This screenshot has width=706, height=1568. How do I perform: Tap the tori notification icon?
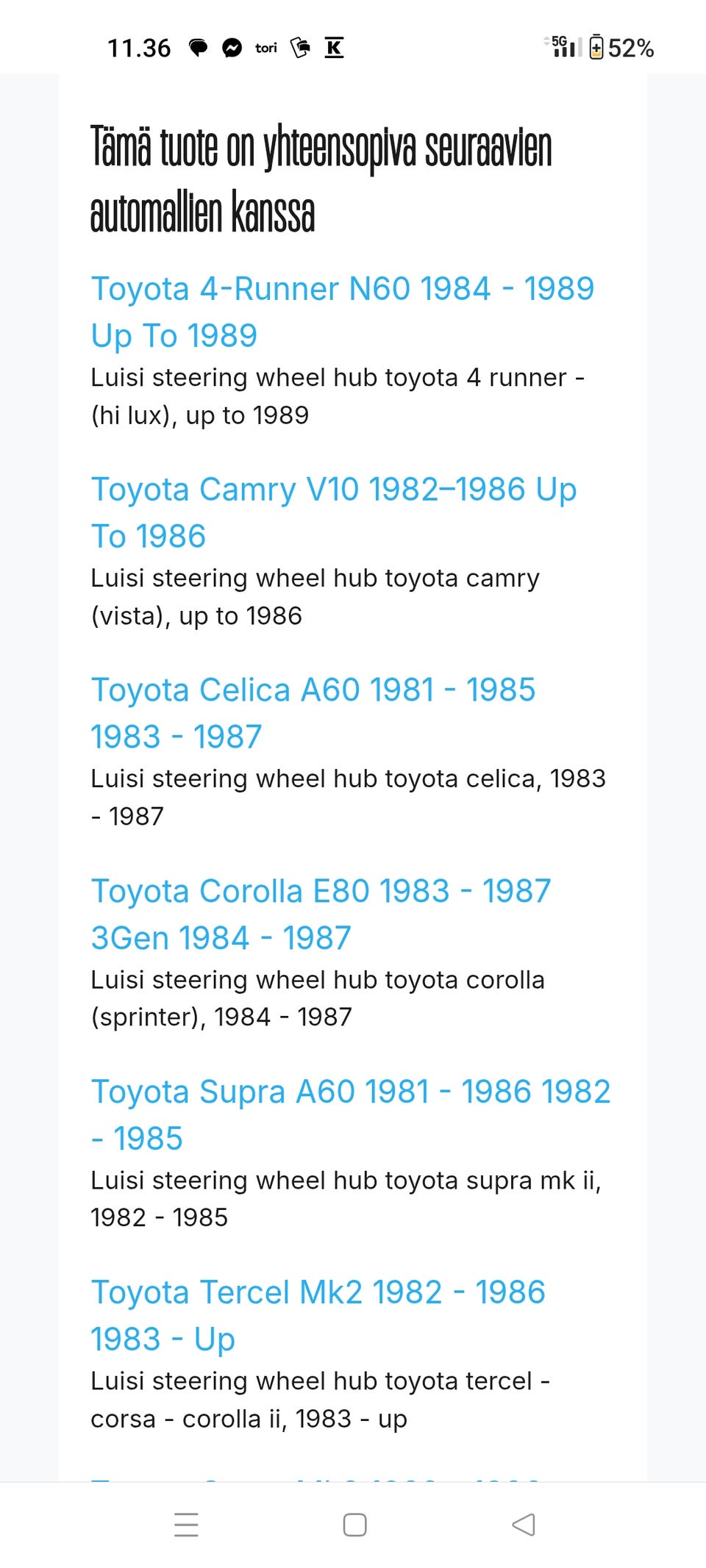(x=266, y=49)
